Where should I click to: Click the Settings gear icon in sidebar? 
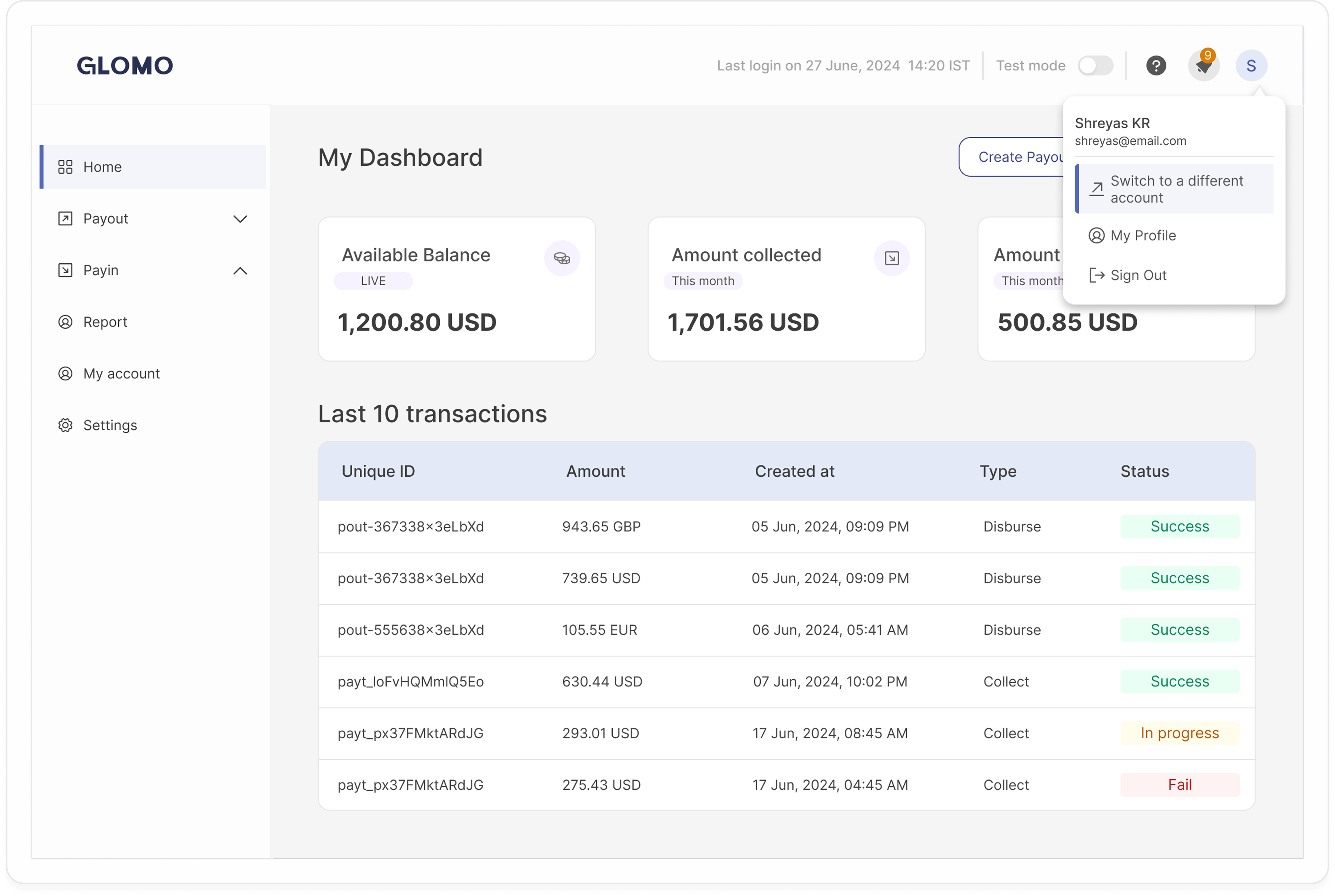pos(65,425)
